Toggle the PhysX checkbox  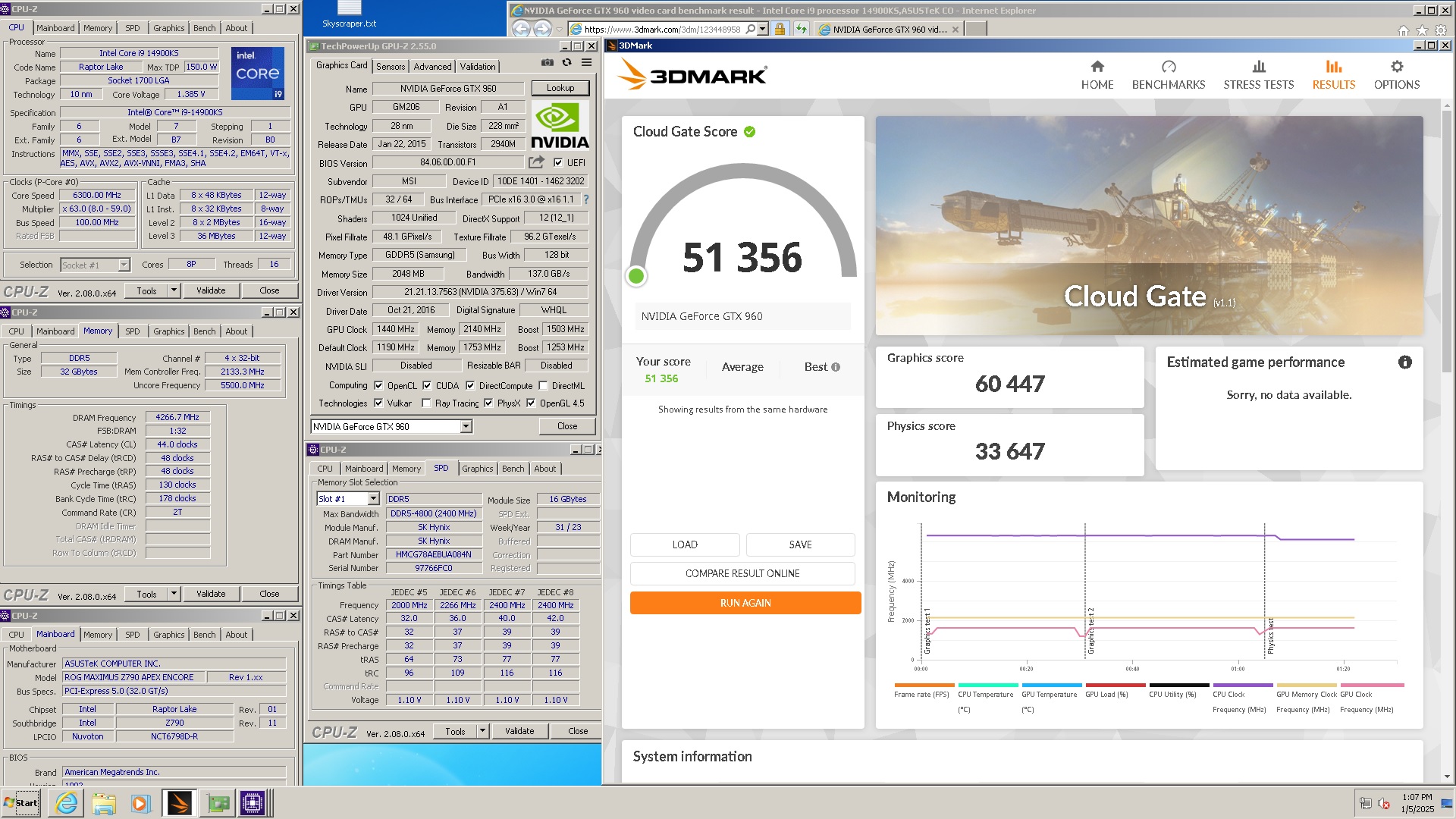(488, 403)
